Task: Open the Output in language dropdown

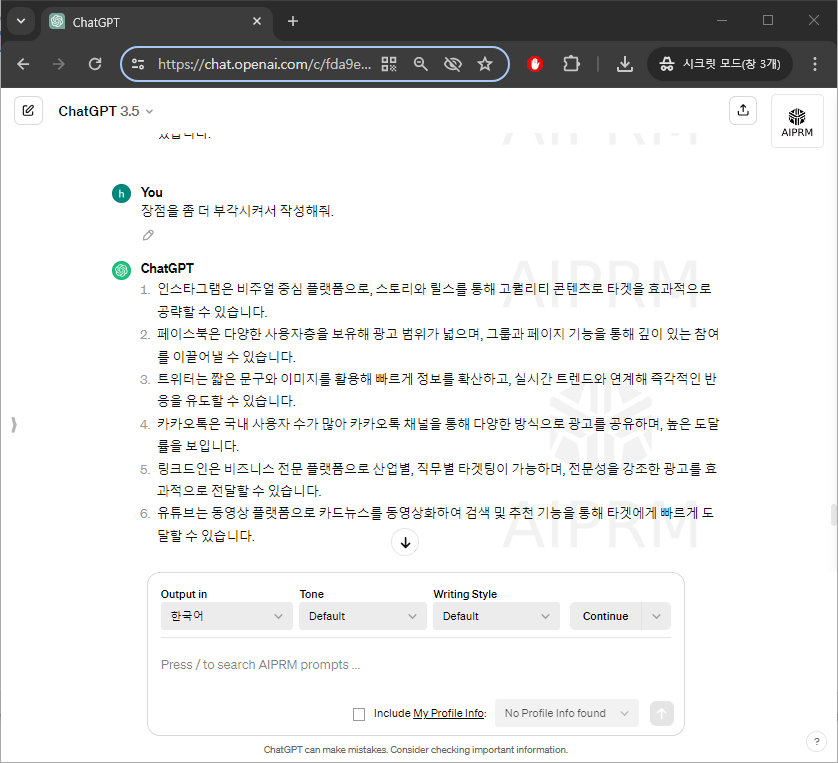Action: (227, 616)
